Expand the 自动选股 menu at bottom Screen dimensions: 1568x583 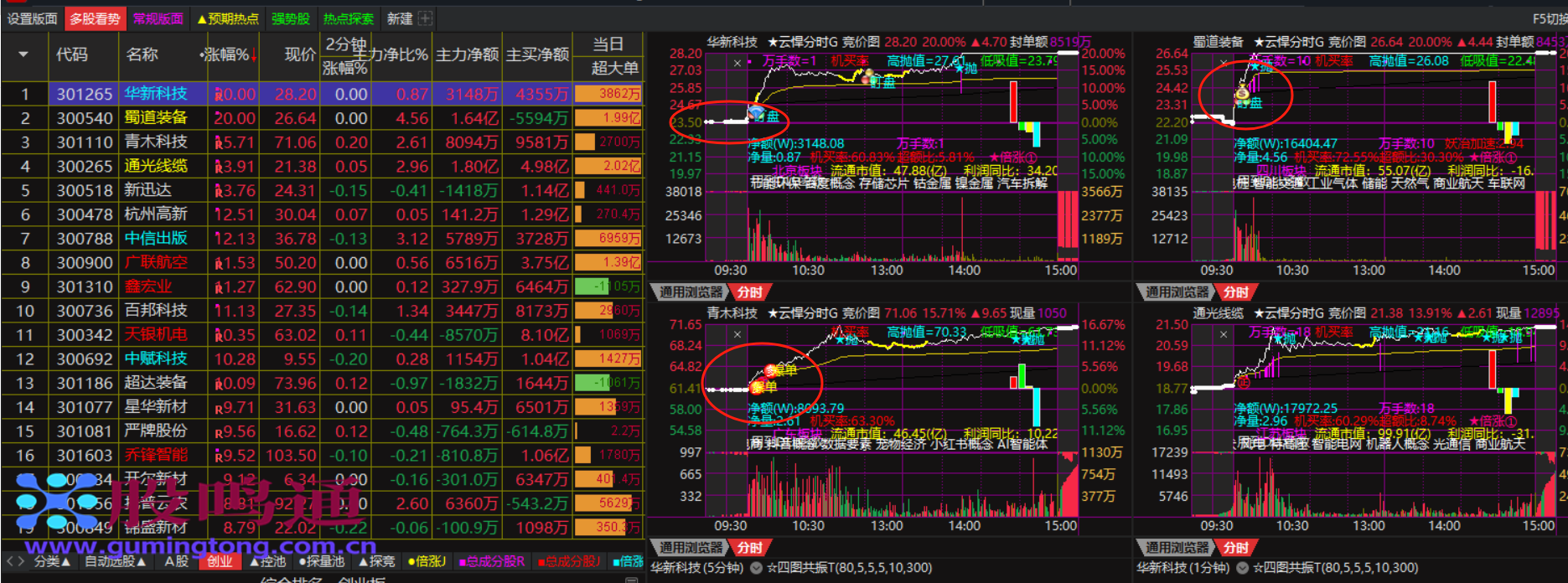[x=115, y=561]
